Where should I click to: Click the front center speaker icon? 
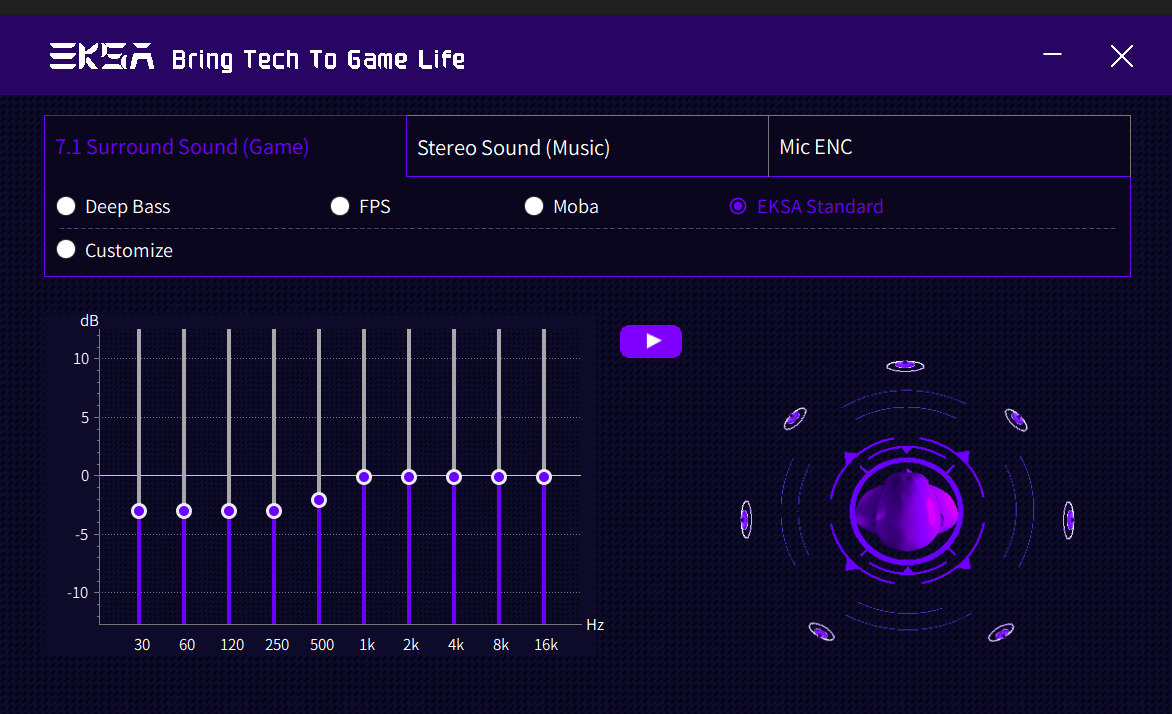point(905,366)
